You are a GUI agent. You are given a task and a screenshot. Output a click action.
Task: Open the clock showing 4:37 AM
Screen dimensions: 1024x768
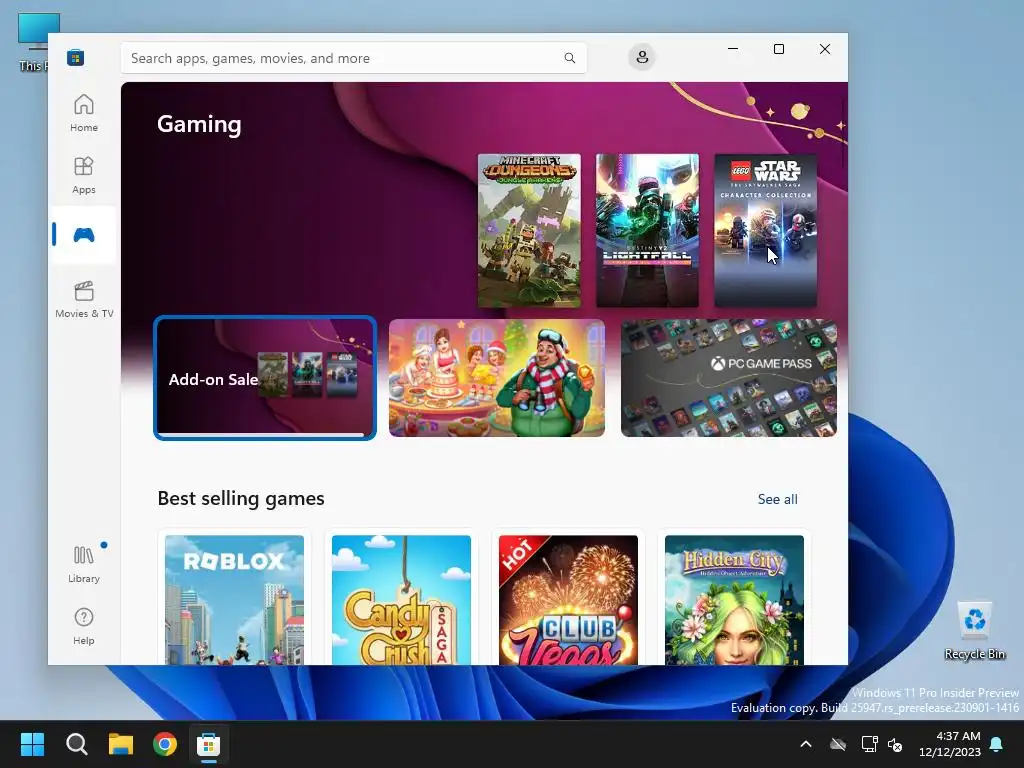pos(950,744)
